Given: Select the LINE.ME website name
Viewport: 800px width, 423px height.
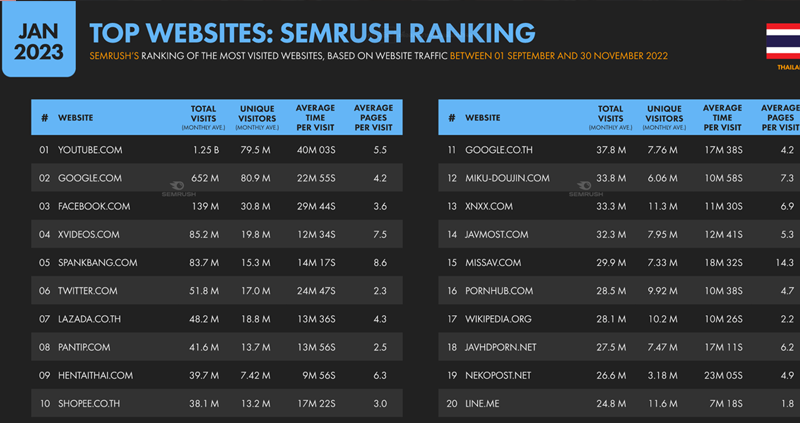Looking at the screenshot, I should [x=482, y=404].
